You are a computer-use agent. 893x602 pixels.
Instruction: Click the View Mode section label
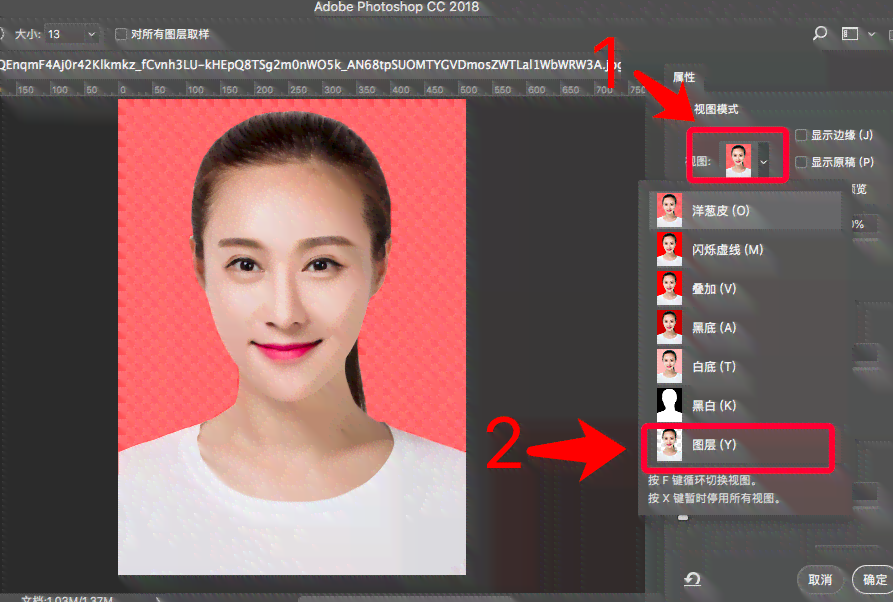[x=716, y=109]
